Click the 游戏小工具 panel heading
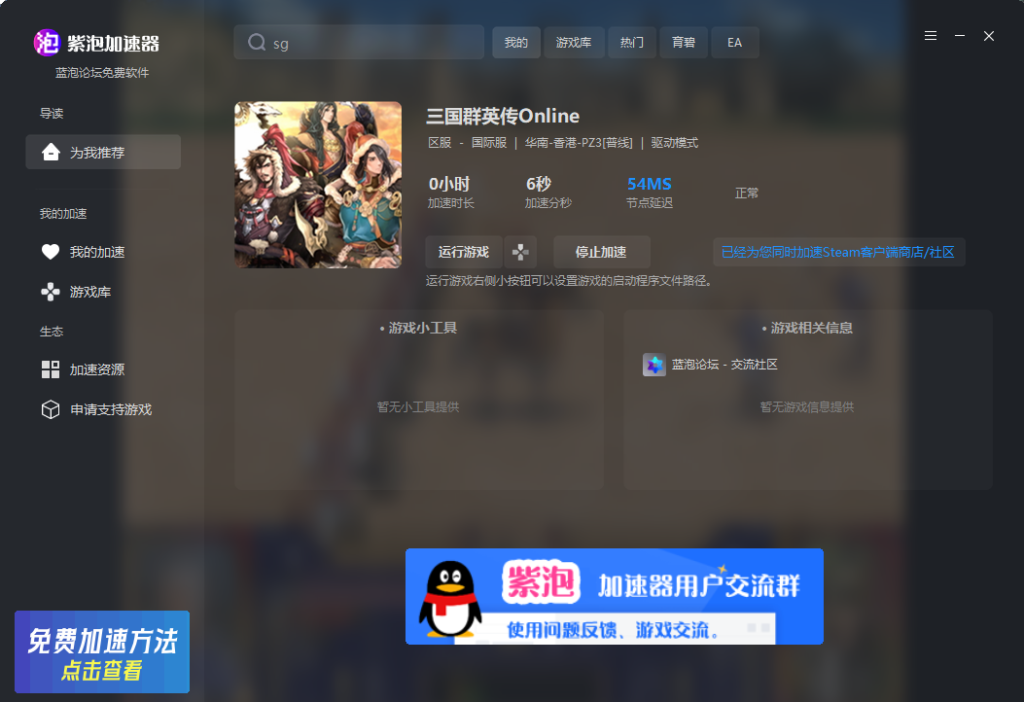Viewport: 1024px width, 702px height. 418,328
